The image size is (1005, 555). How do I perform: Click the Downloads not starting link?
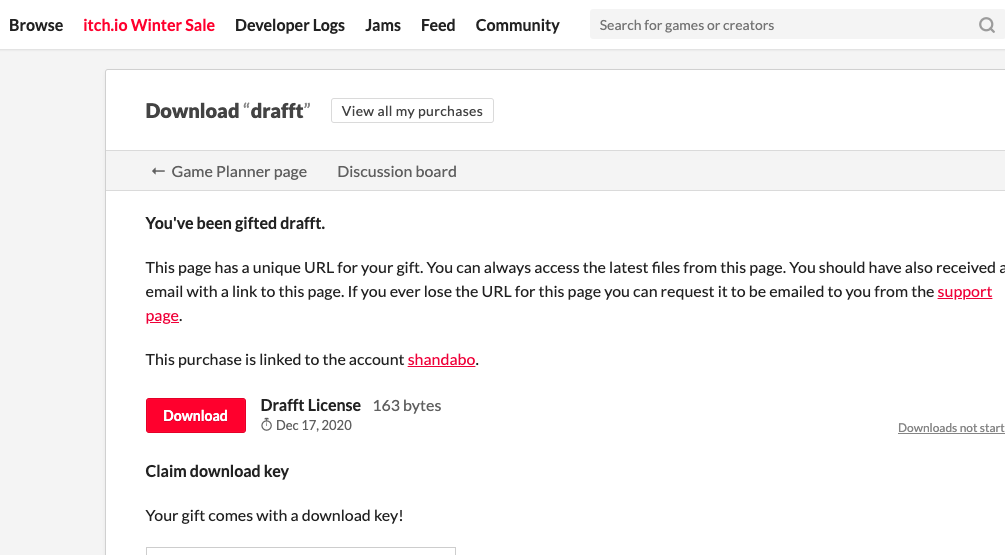click(950, 428)
